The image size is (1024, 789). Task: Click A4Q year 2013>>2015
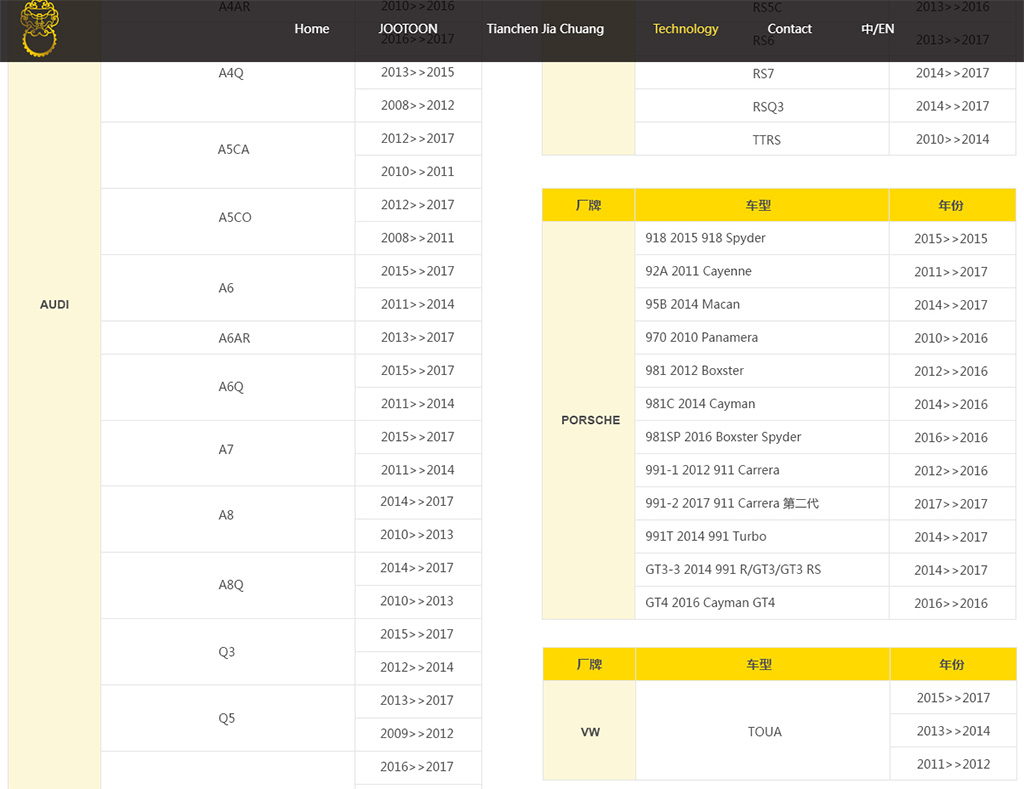point(418,72)
